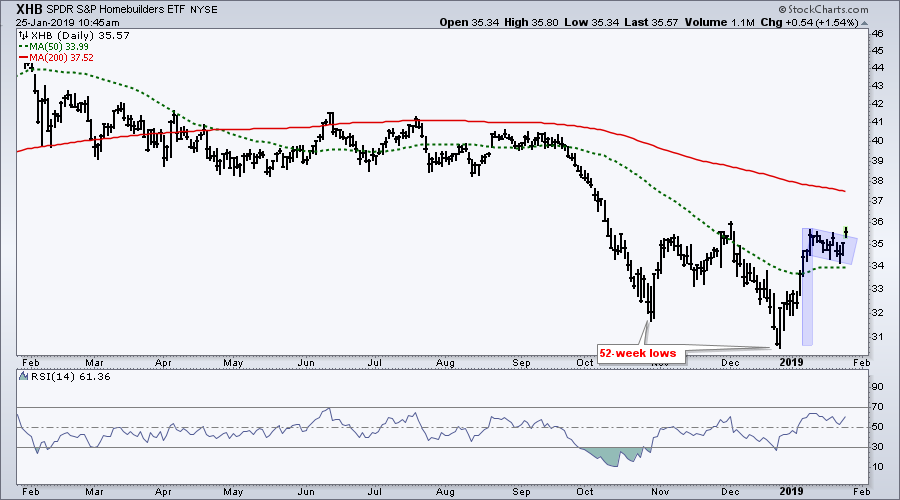Click the green dashed MA(50) legend marker
This screenshot has height=500, width=900.
pos(24,46)
